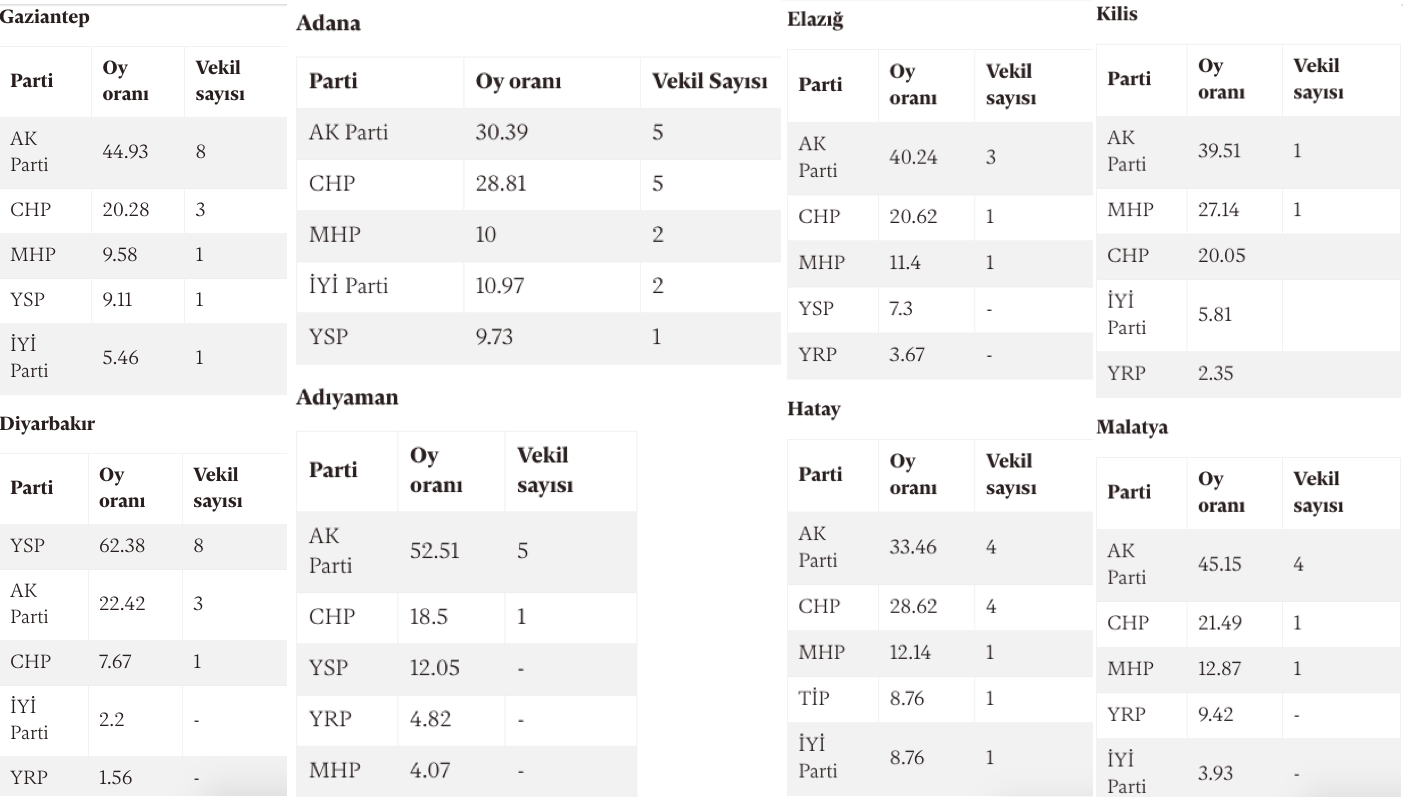
Task: Select the 28.81 CHP cell in Adana
Action: pyautogui.click(x=501, y=185)
